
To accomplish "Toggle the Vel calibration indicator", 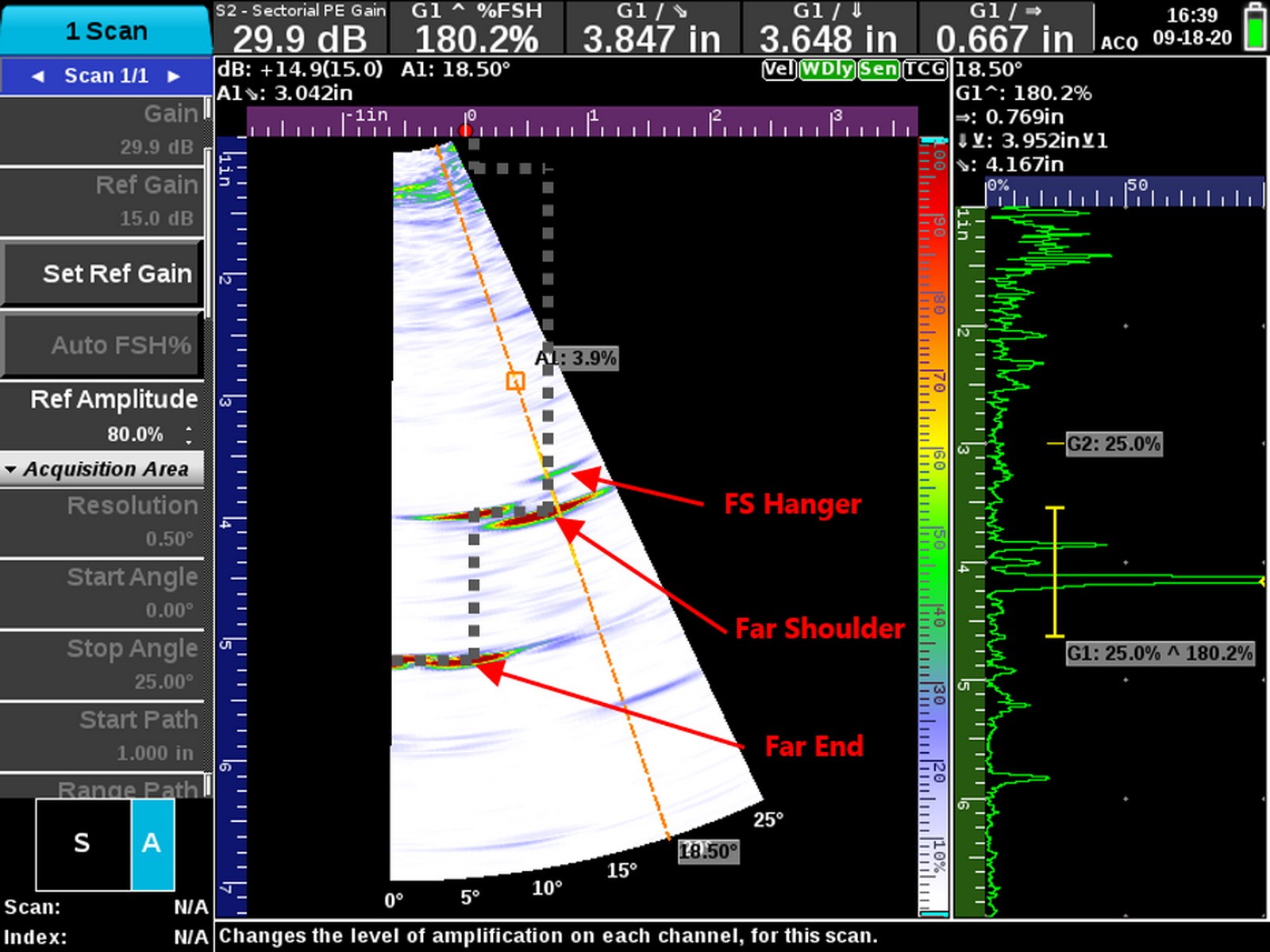I will click(778, 70).
